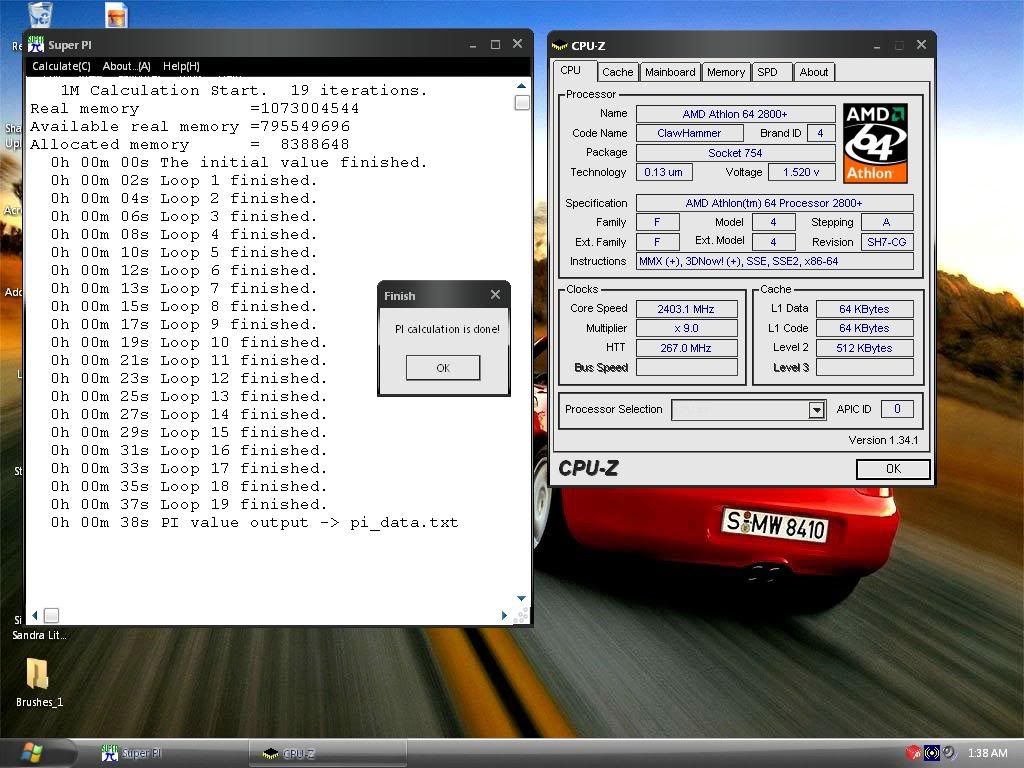Click the Revision field showing SH7-CG
This screenshot has width=1024, height=768.
coord(887,242)
